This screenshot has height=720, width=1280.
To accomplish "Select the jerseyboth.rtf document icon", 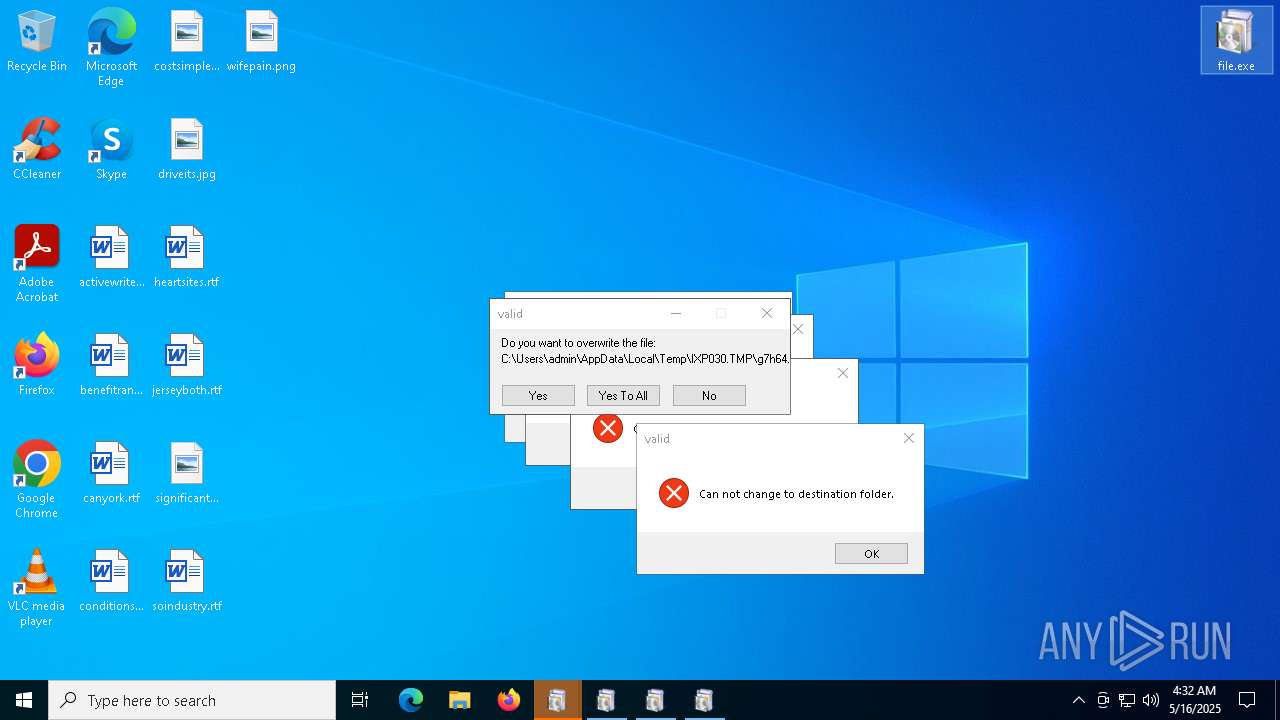I will coord(187,366).
